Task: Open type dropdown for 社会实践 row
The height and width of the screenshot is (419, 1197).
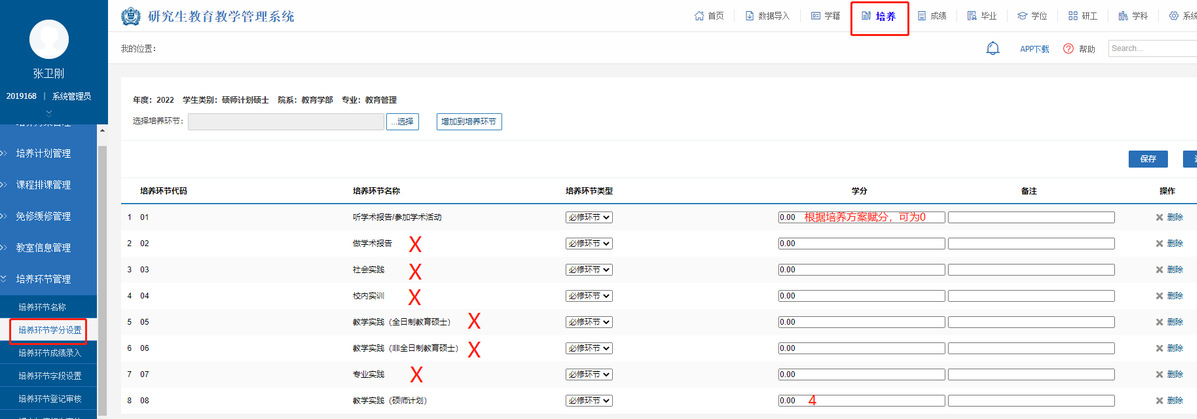Action: 589,269
